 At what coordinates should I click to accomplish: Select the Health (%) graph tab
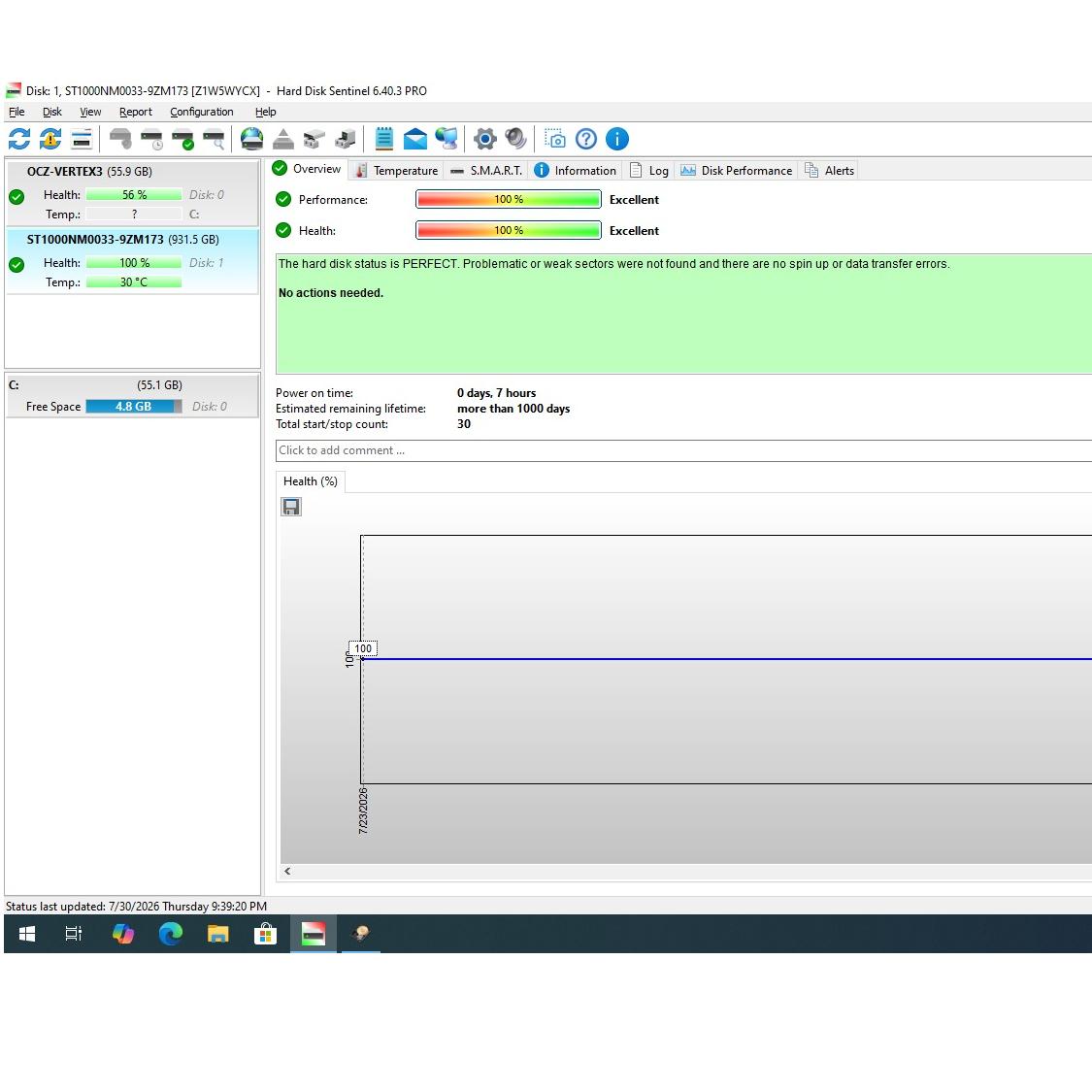coord(311,481)
